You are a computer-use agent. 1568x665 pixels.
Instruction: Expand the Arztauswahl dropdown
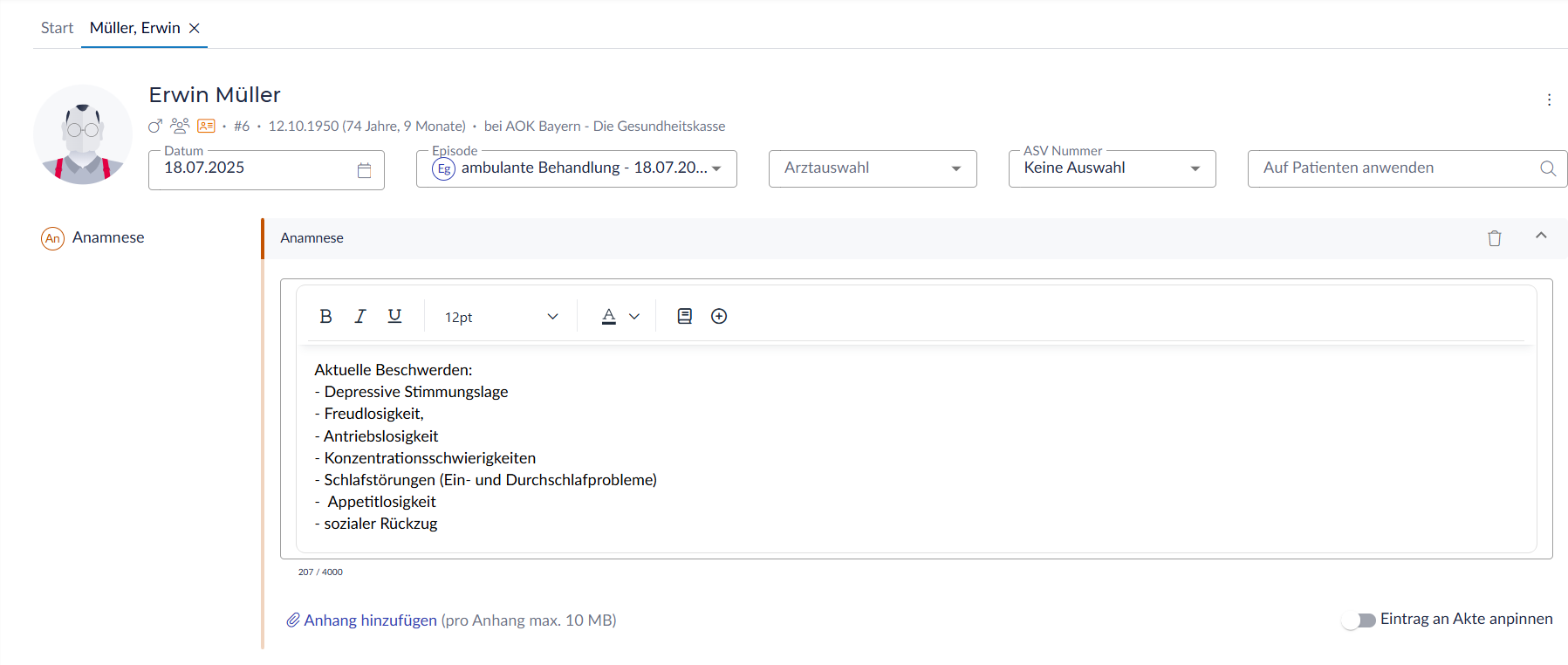coord(872,168)
